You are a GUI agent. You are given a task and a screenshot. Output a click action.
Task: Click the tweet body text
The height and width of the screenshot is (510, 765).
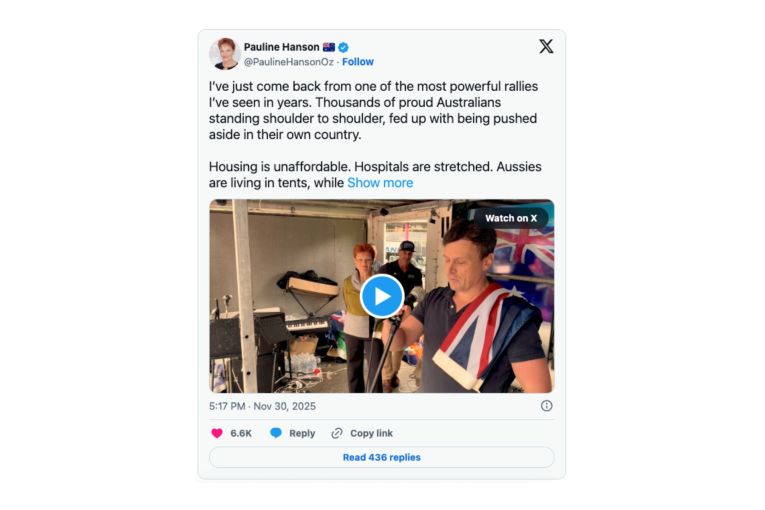[375, 134]
